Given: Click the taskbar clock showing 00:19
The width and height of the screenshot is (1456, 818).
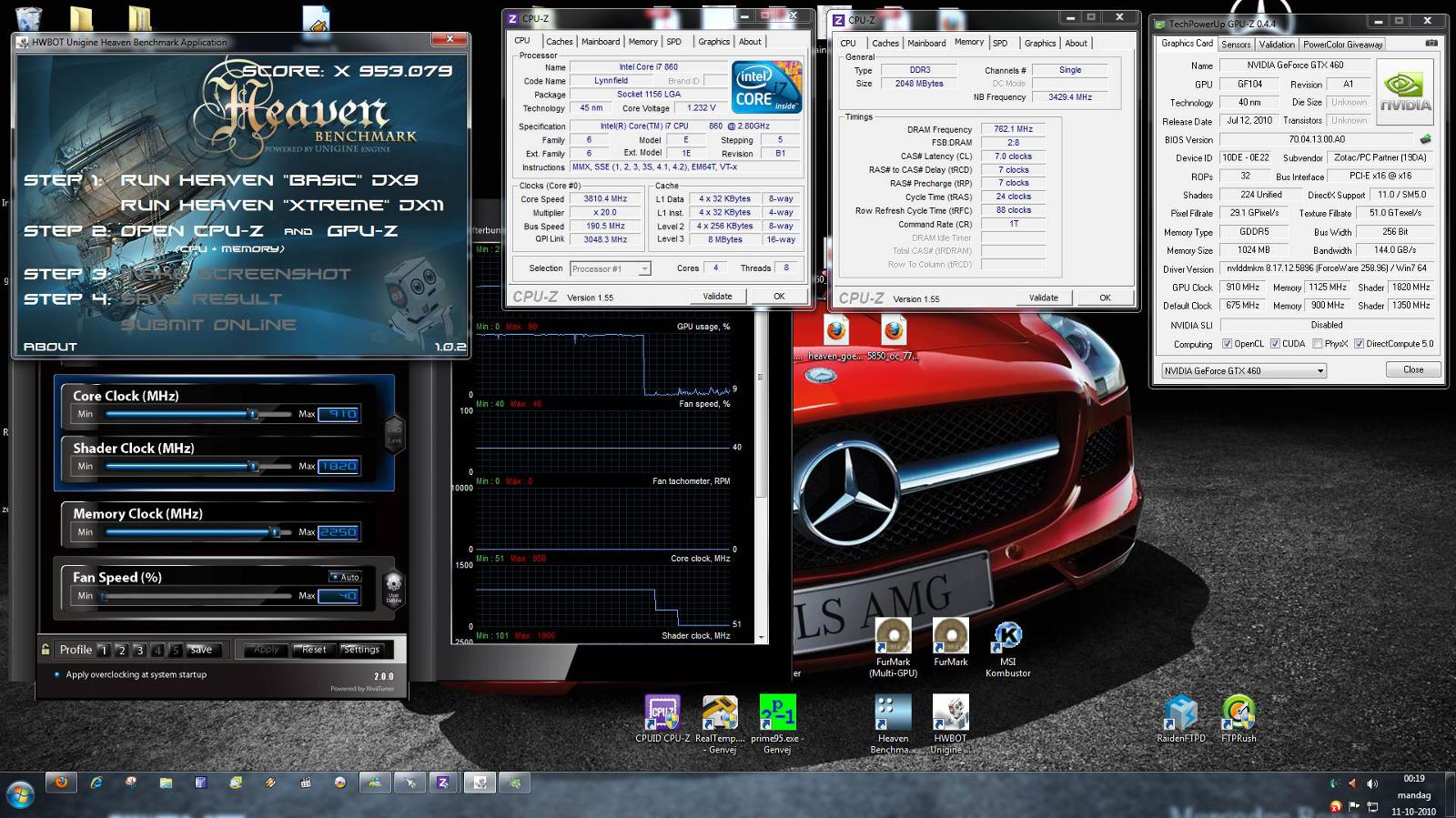Looking at the screenshot, I should pos(1413,779).
